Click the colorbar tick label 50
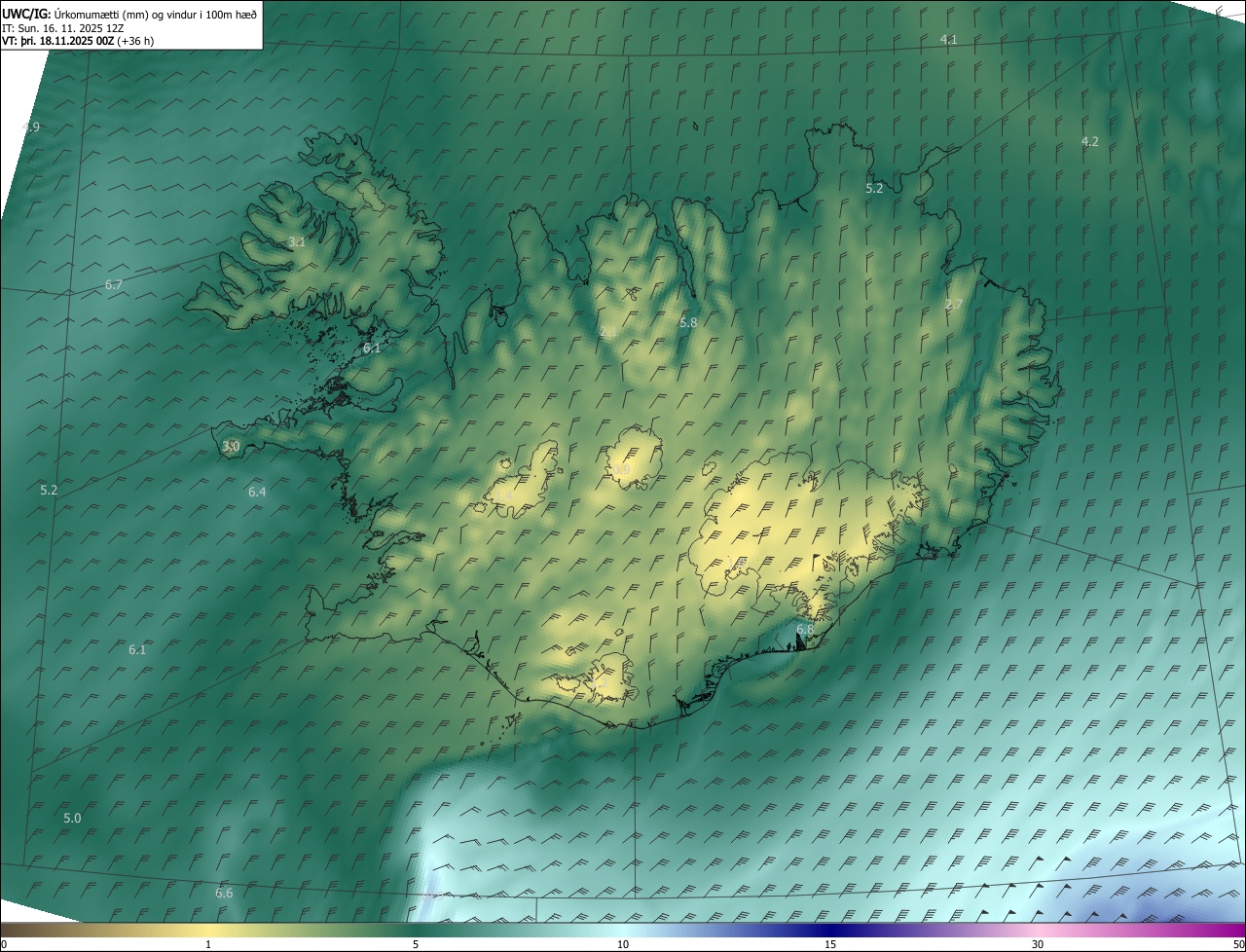The image size is (1246, 952). 1238,944
